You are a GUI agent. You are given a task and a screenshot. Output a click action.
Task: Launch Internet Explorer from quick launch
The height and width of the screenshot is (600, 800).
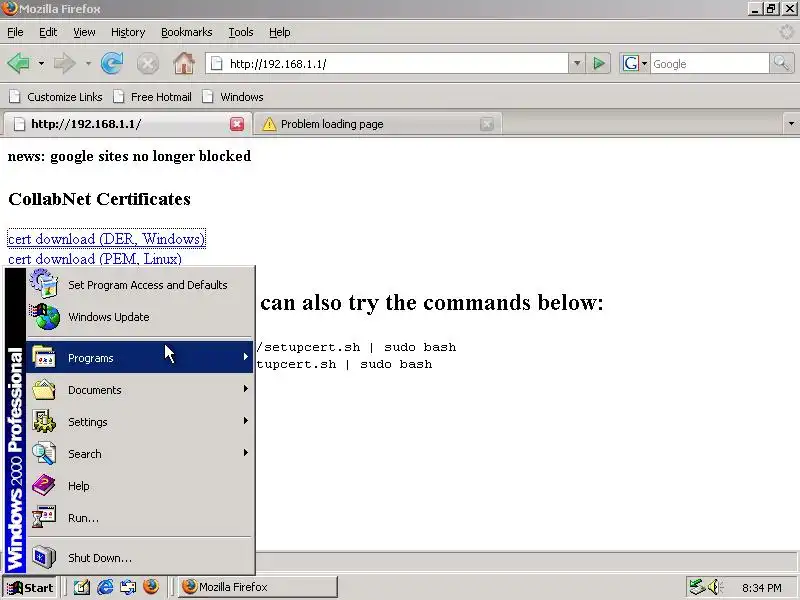pyautogui.click(x=105, y=587)
